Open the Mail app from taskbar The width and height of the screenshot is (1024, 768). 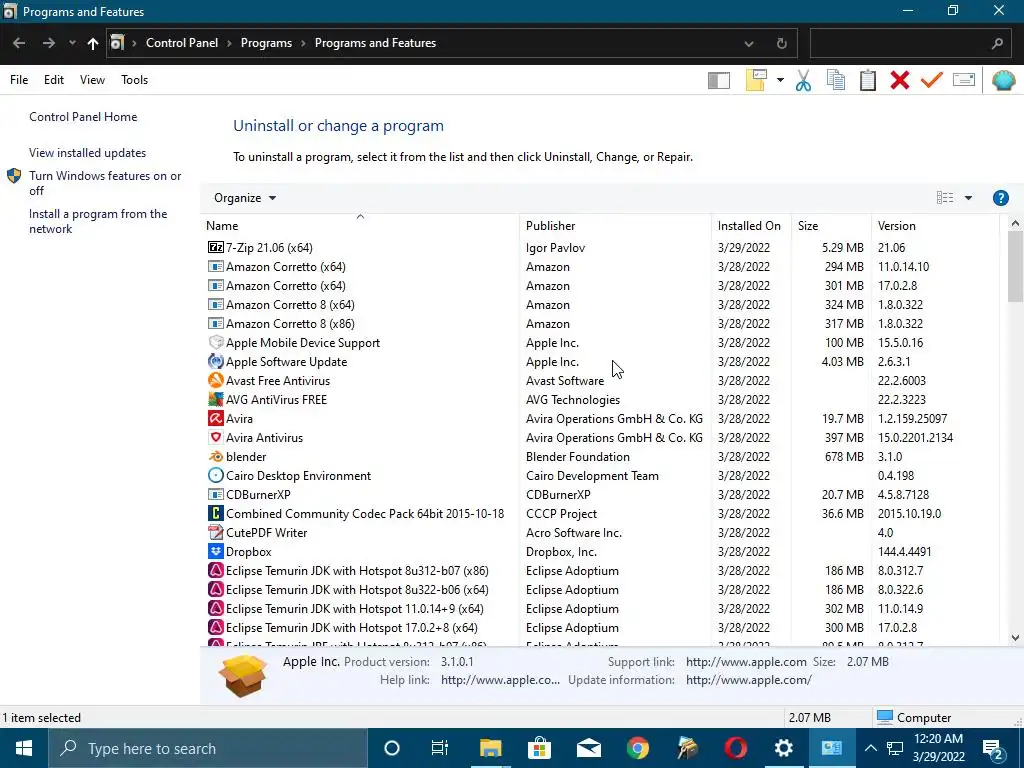click(588, 748)
